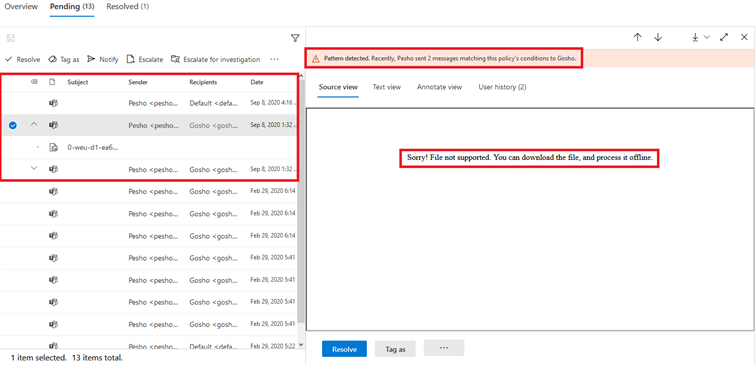The width and height of the screenshot is (756, 365).
Task: Click recipient Default on Sep 8 4:16 row
Action: click(x=214, y=103)
